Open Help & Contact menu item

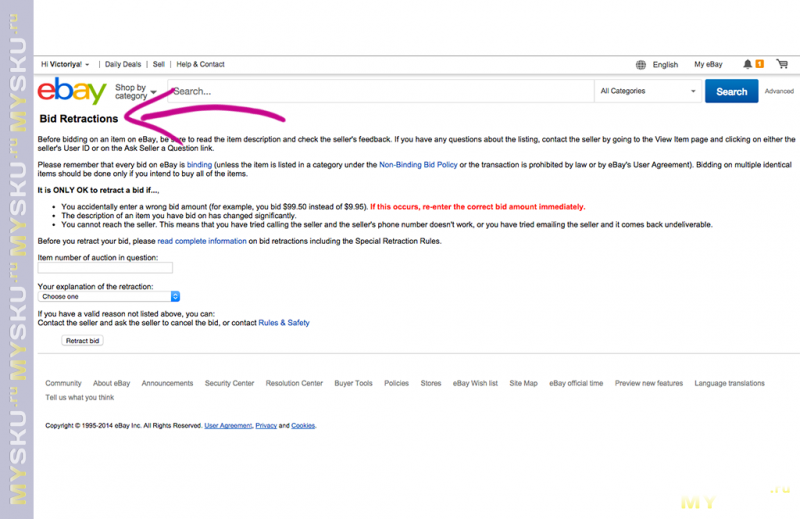[200, 64]
